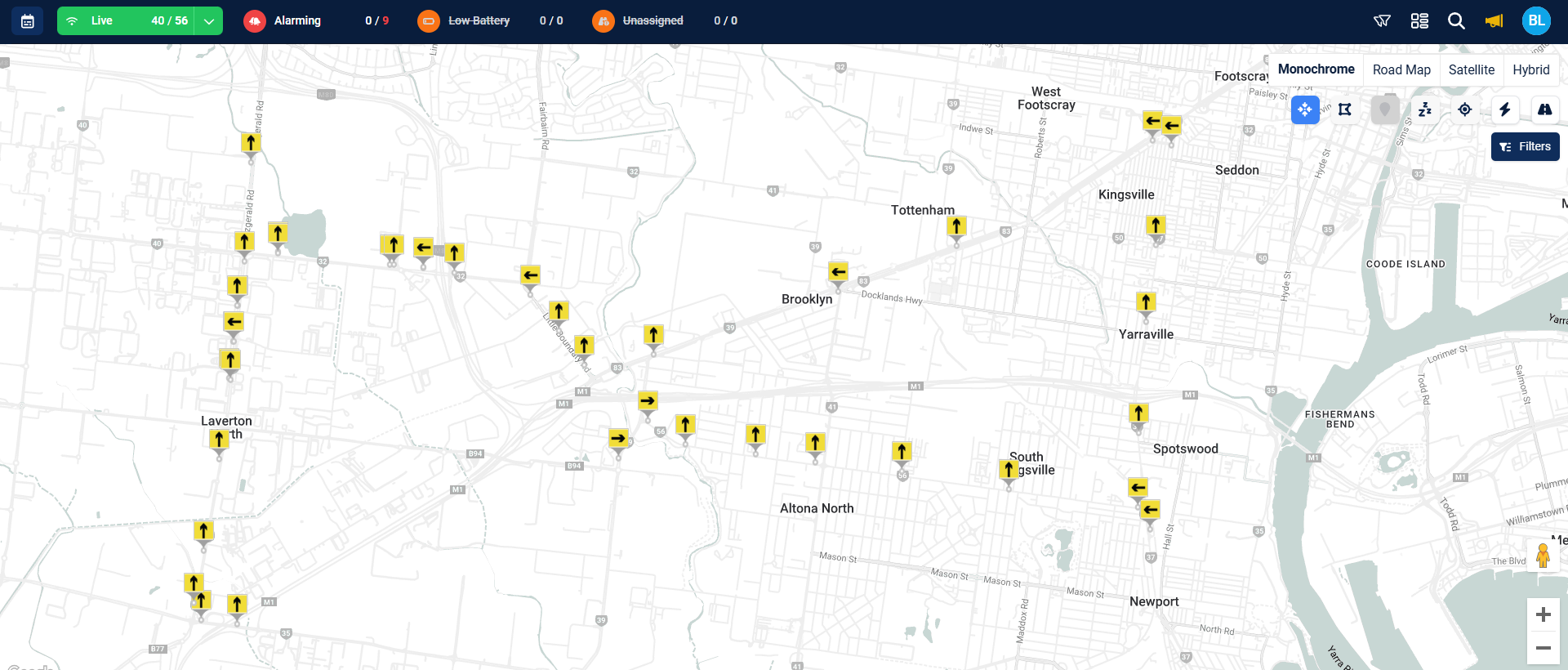This screenshot has height=670, width=1568.
Task: Select the up-arrow marker above Altona North
Action: (815, 443)
